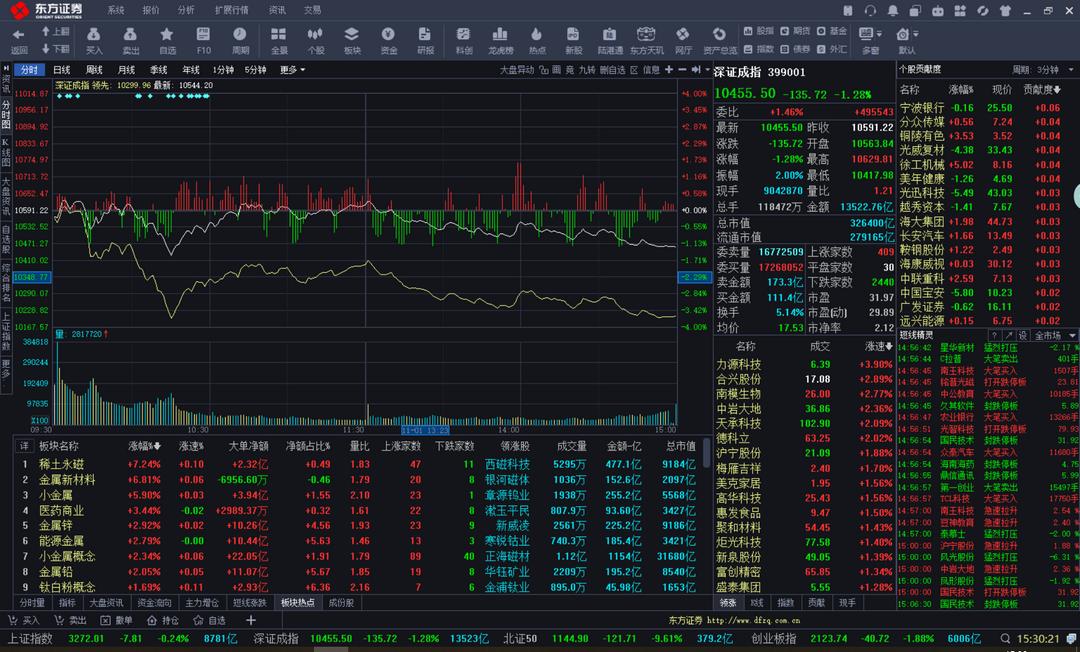
Task: Click the 持仓 holdings button
Action: 163,620
